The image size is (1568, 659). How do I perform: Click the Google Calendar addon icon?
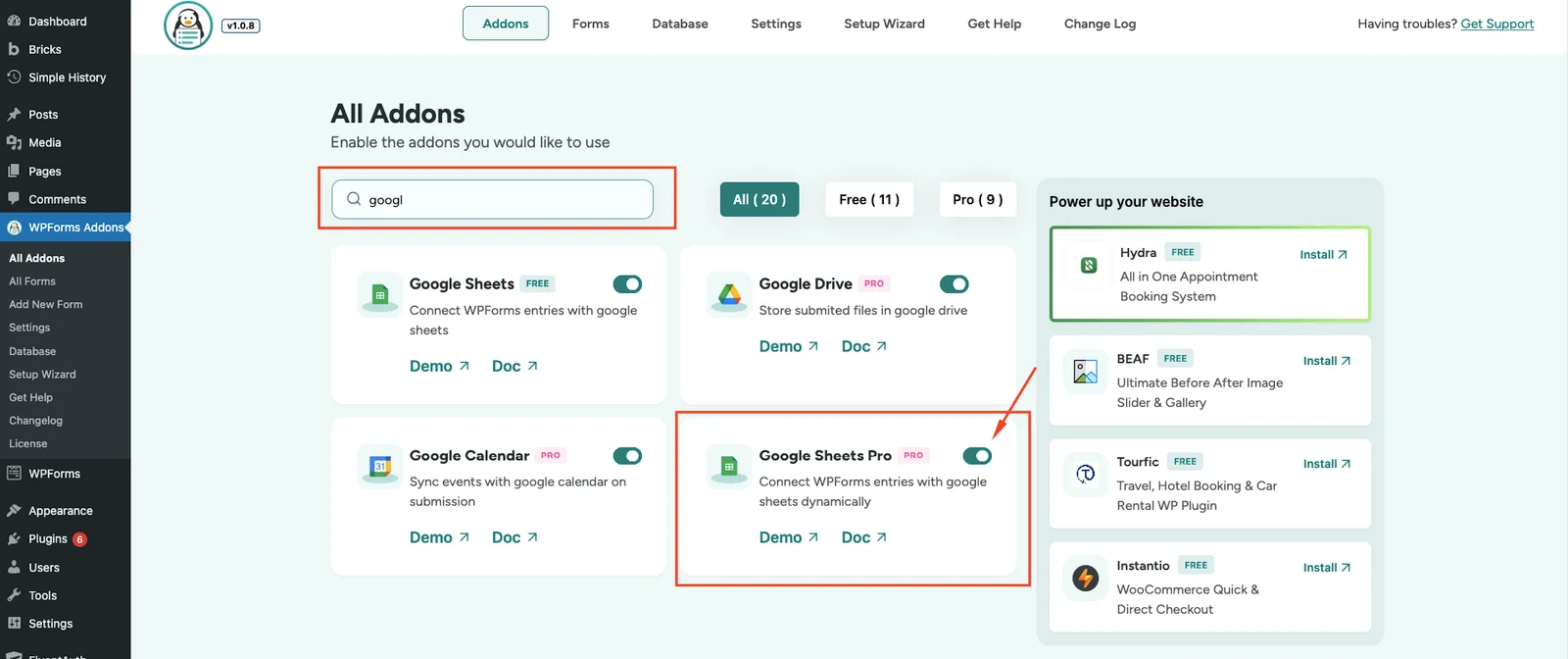(x=380, y=465)
